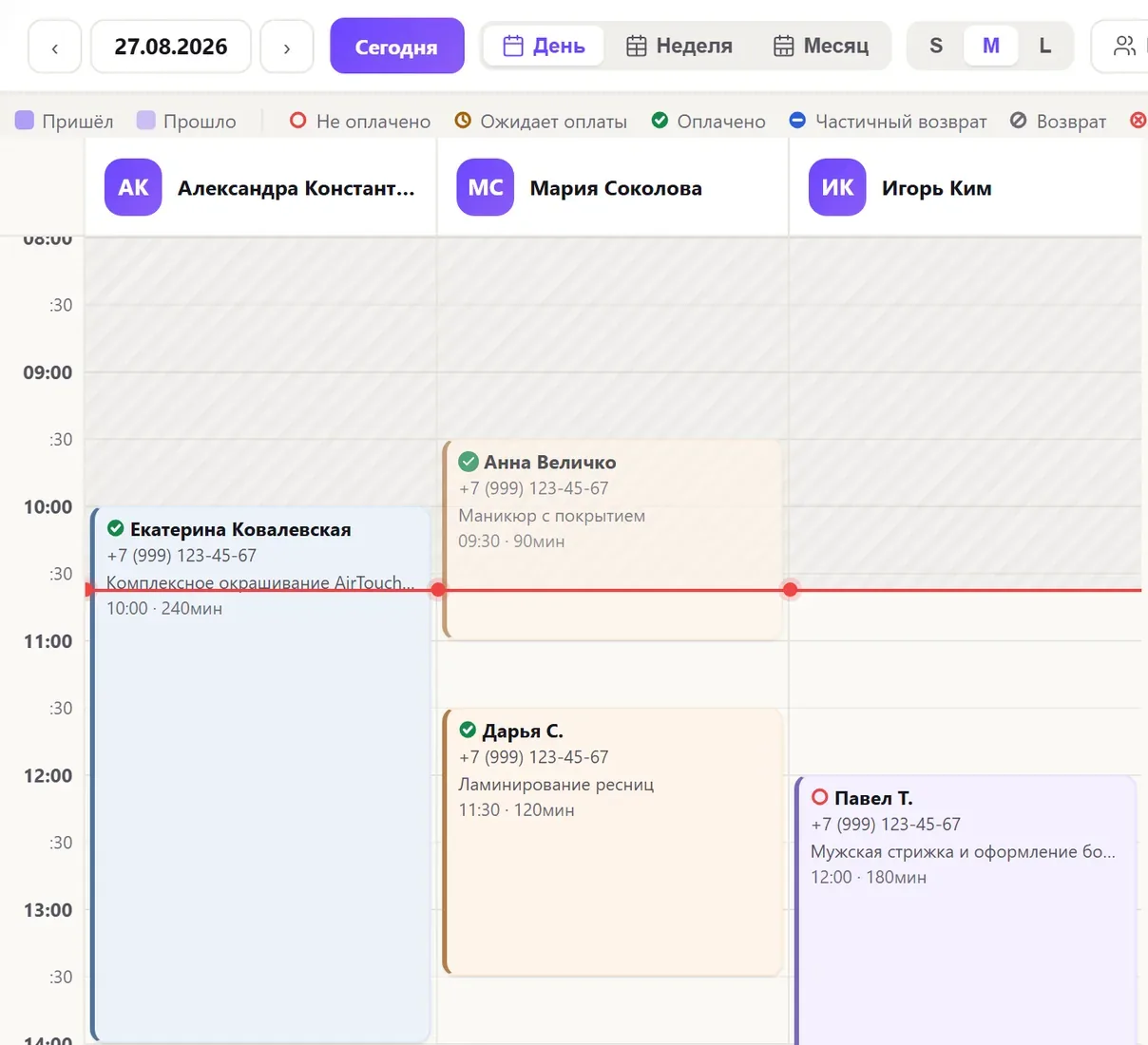Click the calendar icon in День tab

513,46
